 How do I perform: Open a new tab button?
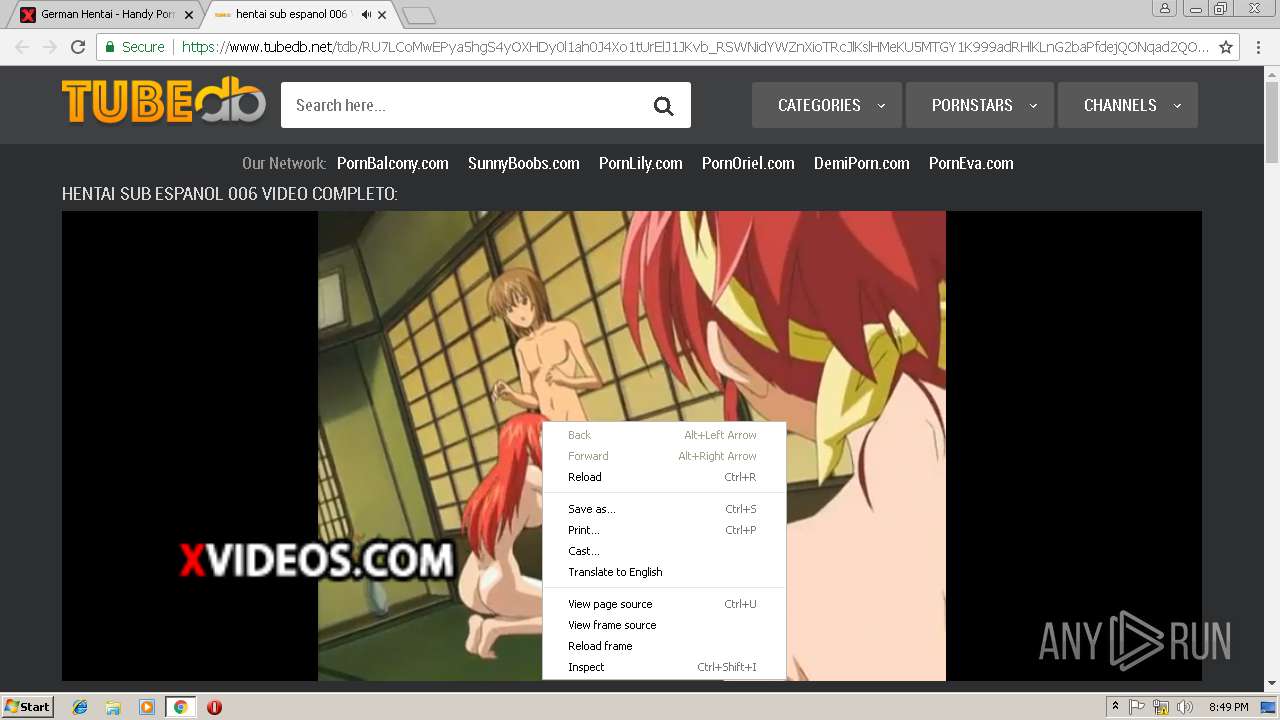[418, 15]
